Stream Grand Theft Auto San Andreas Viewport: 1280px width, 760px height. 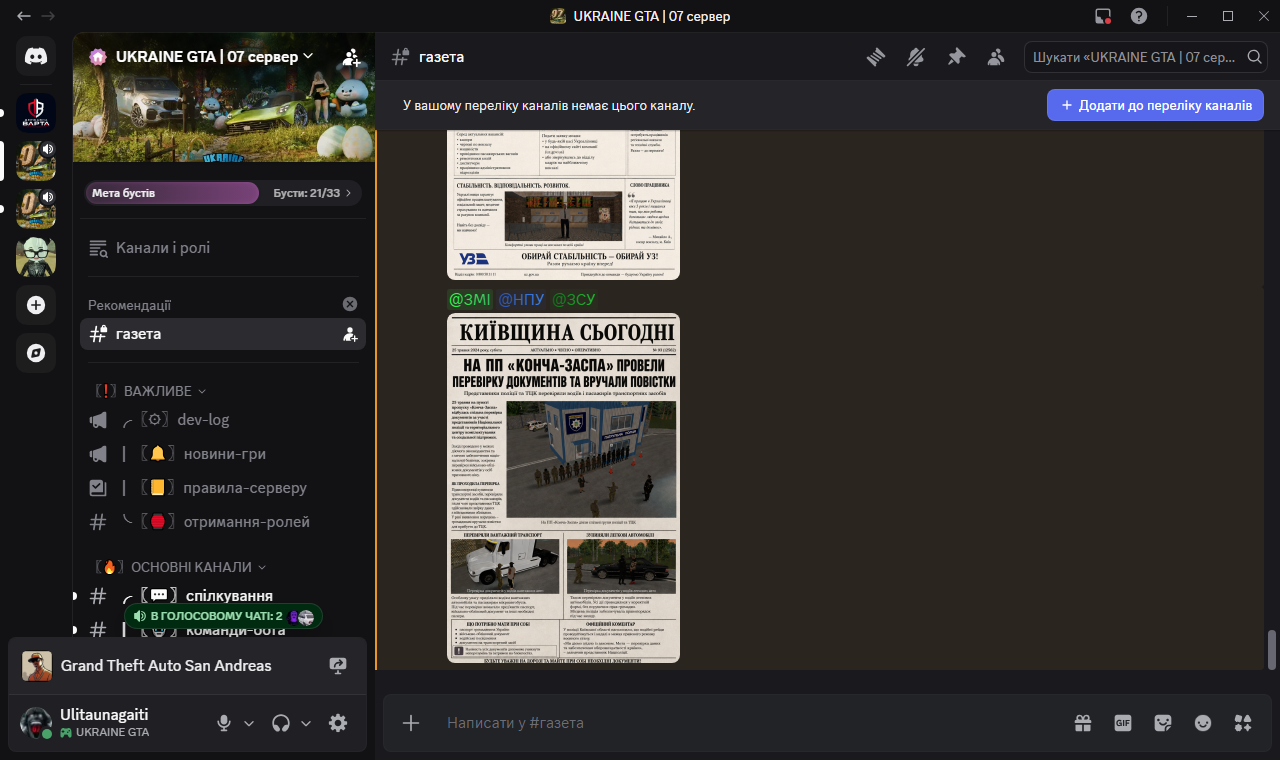point(338,665)
